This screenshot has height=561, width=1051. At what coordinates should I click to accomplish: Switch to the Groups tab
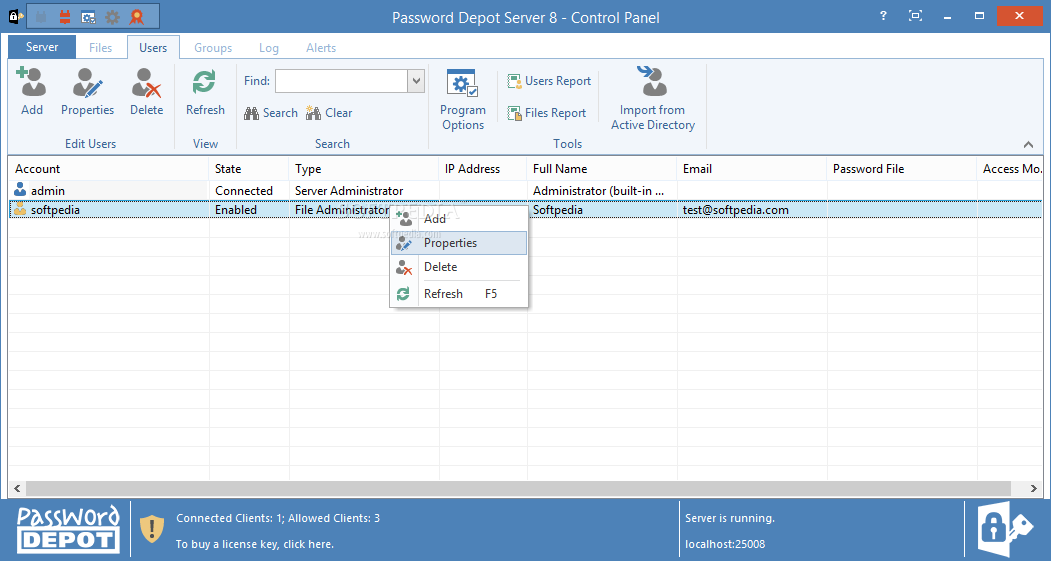tap(213, 48)
